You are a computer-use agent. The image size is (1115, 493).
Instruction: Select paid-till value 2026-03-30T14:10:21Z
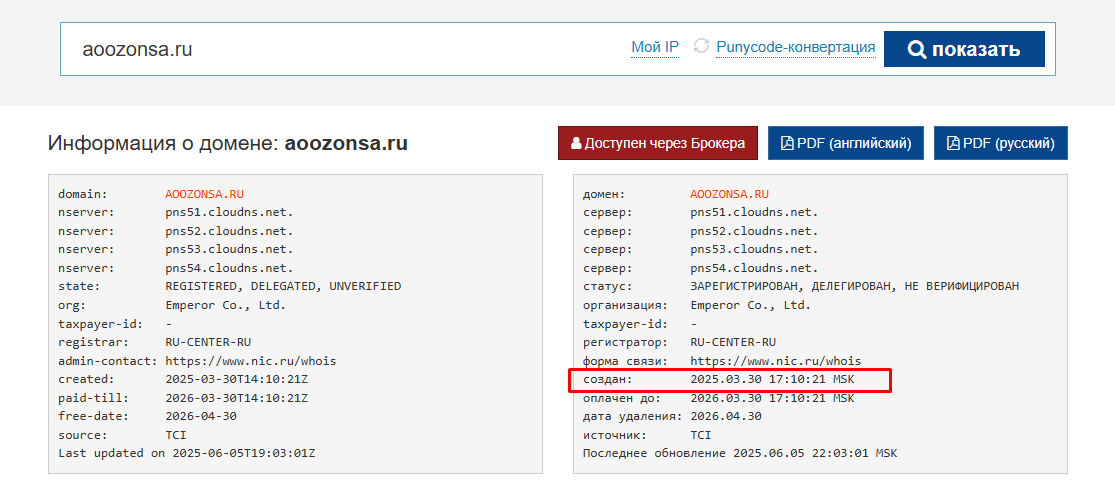click(x=236, y=398)
